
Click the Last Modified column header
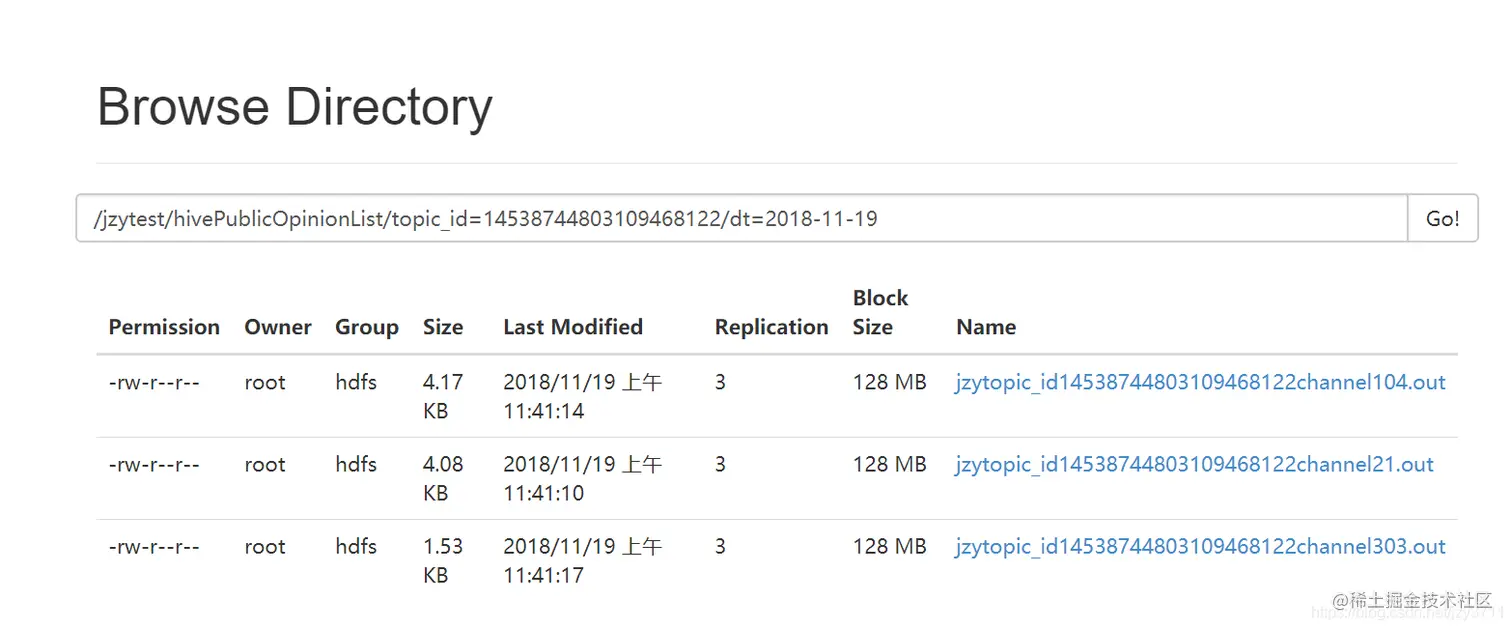[573, 327]
